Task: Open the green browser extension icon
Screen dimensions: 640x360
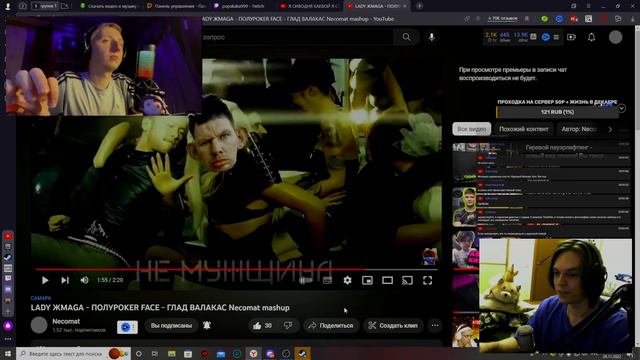Action: pos(544,19)
